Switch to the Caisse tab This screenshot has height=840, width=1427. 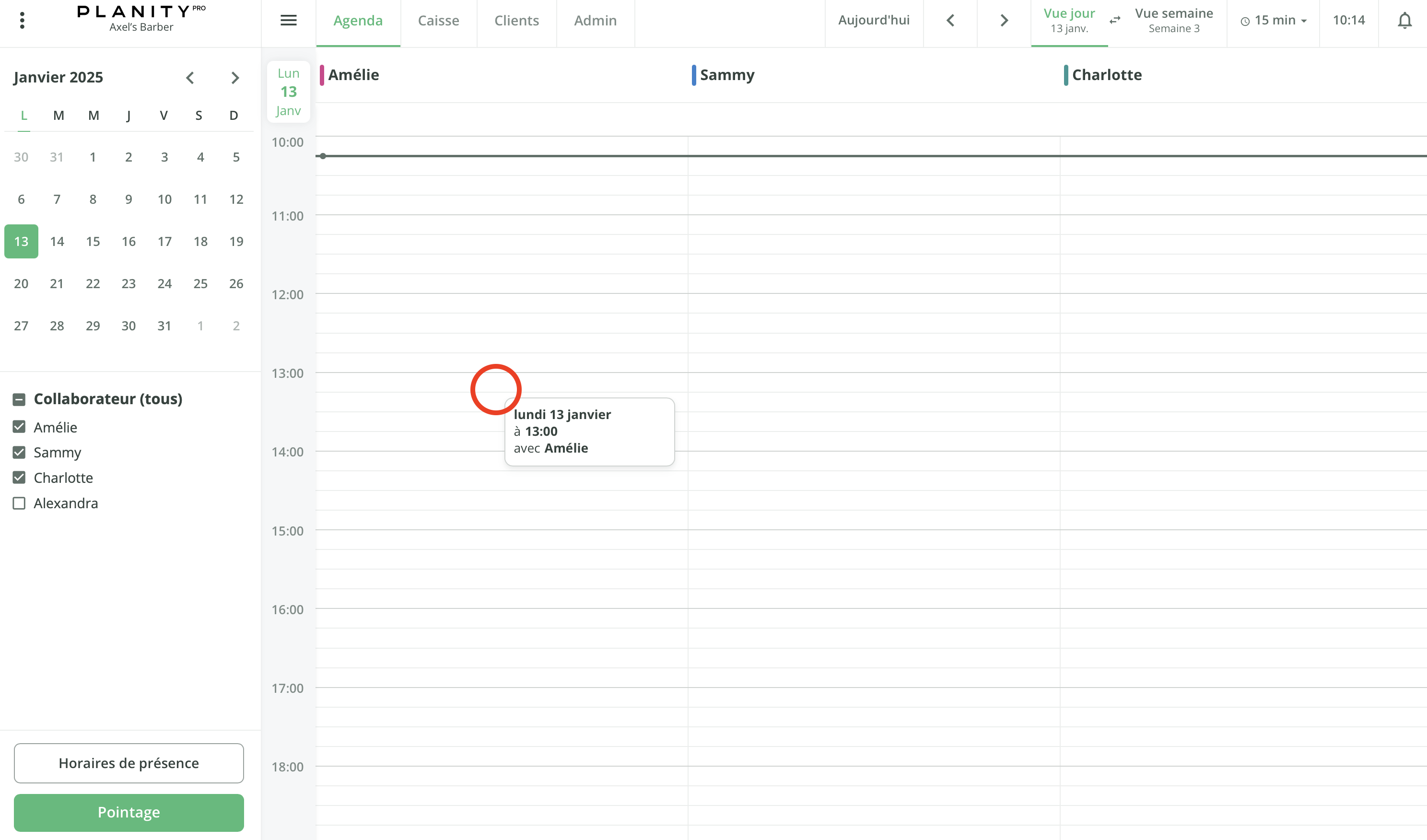coord(439,20)
